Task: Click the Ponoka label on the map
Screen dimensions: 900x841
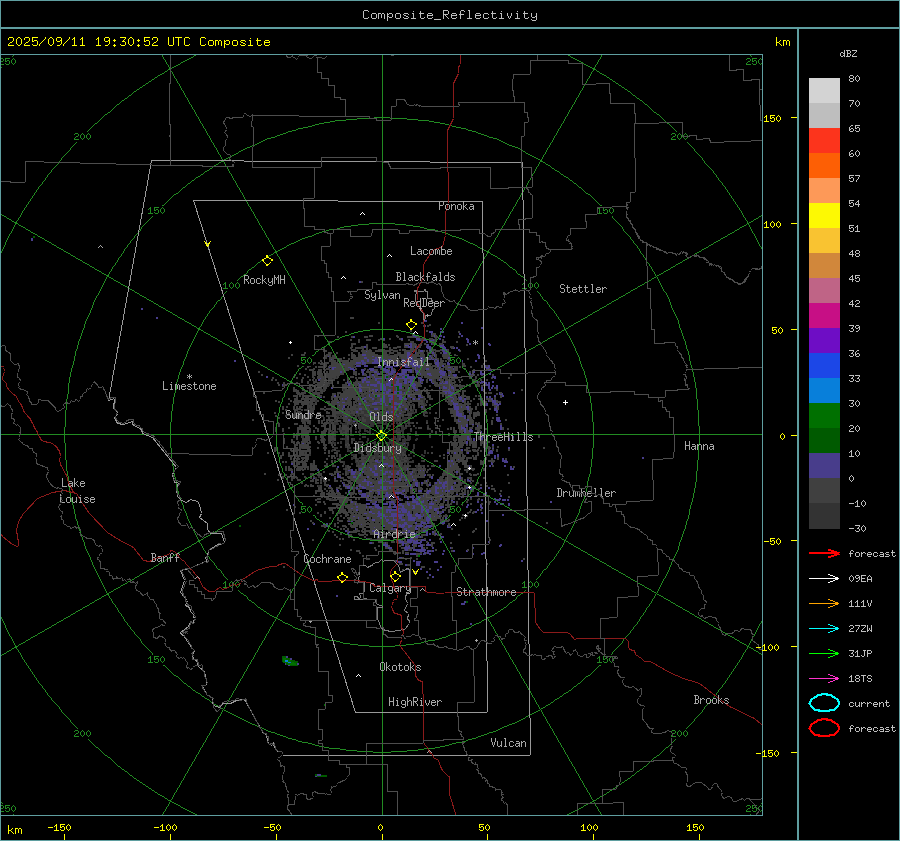Action: [456, 206]
